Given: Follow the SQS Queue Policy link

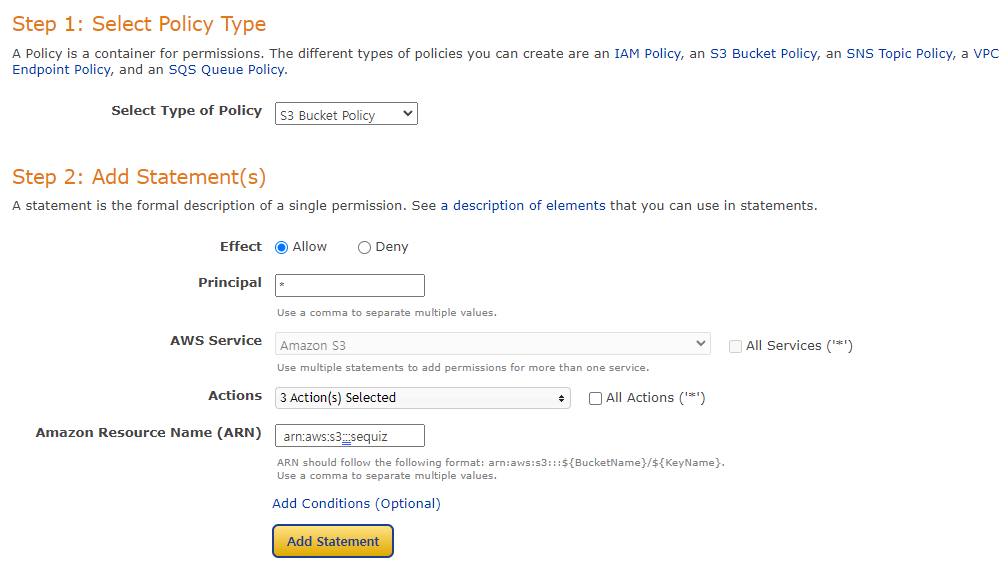Looking at the screenshot, I should pyautogui.click(x=227, y=69).
